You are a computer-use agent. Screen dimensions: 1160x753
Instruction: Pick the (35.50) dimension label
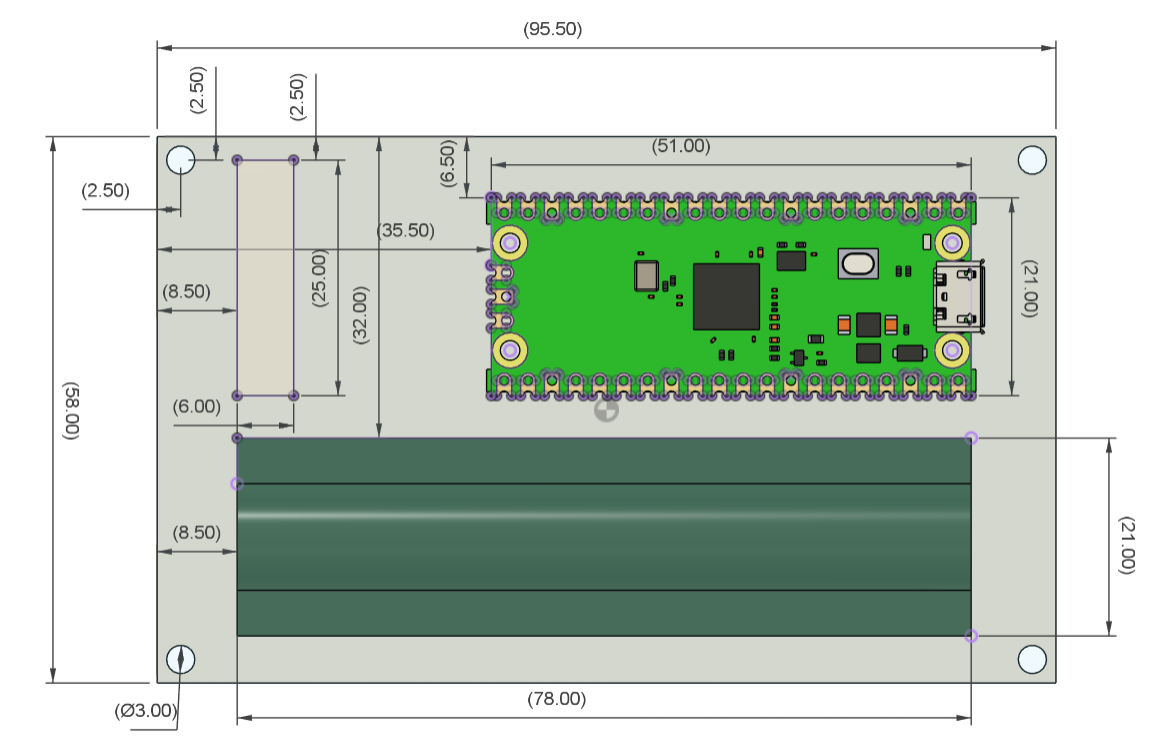pos(405,230)
